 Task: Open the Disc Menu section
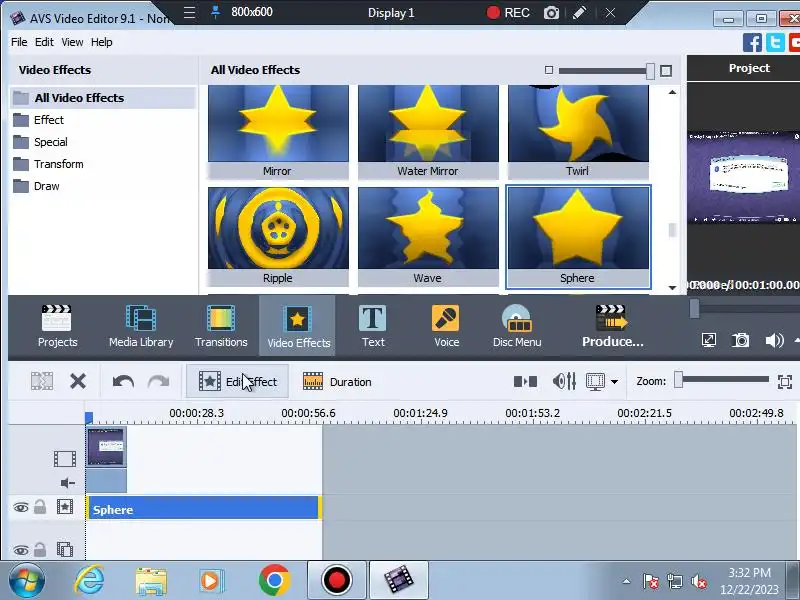click(517, 326)
